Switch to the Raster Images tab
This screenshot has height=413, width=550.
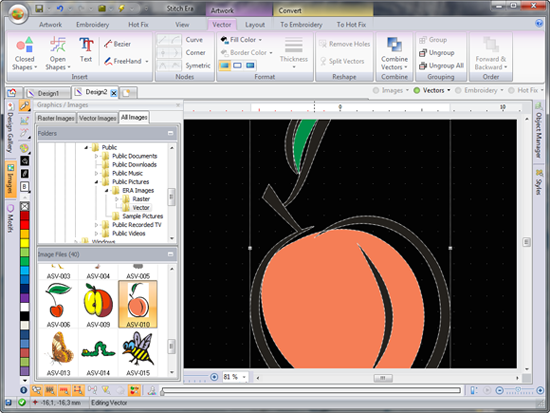[x=56, y=118]
